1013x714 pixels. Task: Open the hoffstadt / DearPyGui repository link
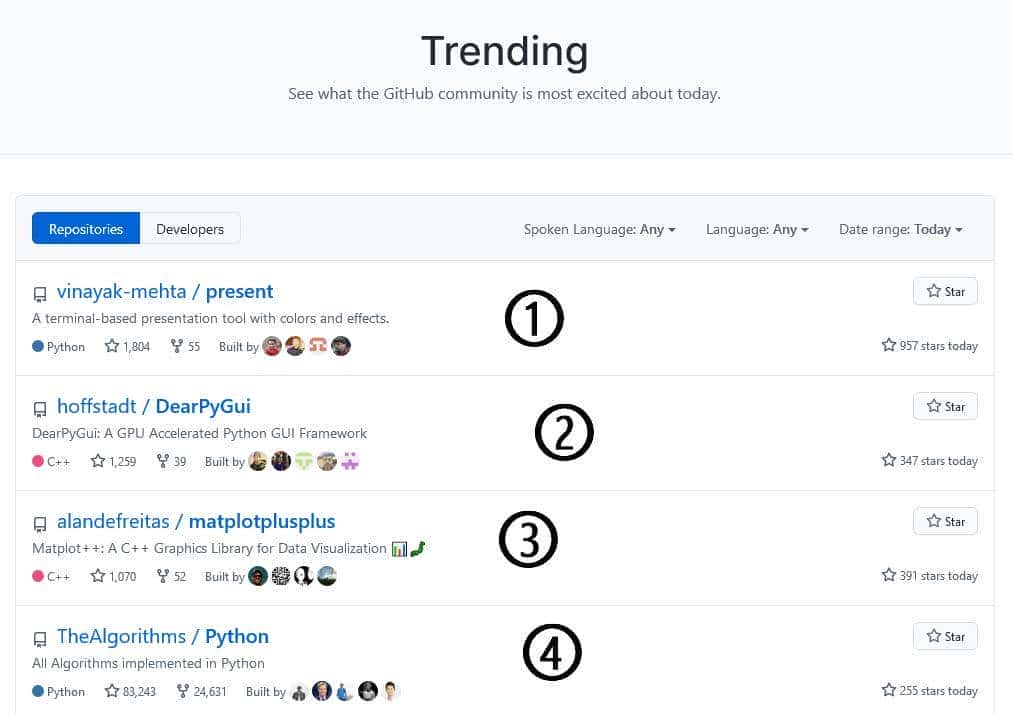pyautogui.click(x=153, y=407)
